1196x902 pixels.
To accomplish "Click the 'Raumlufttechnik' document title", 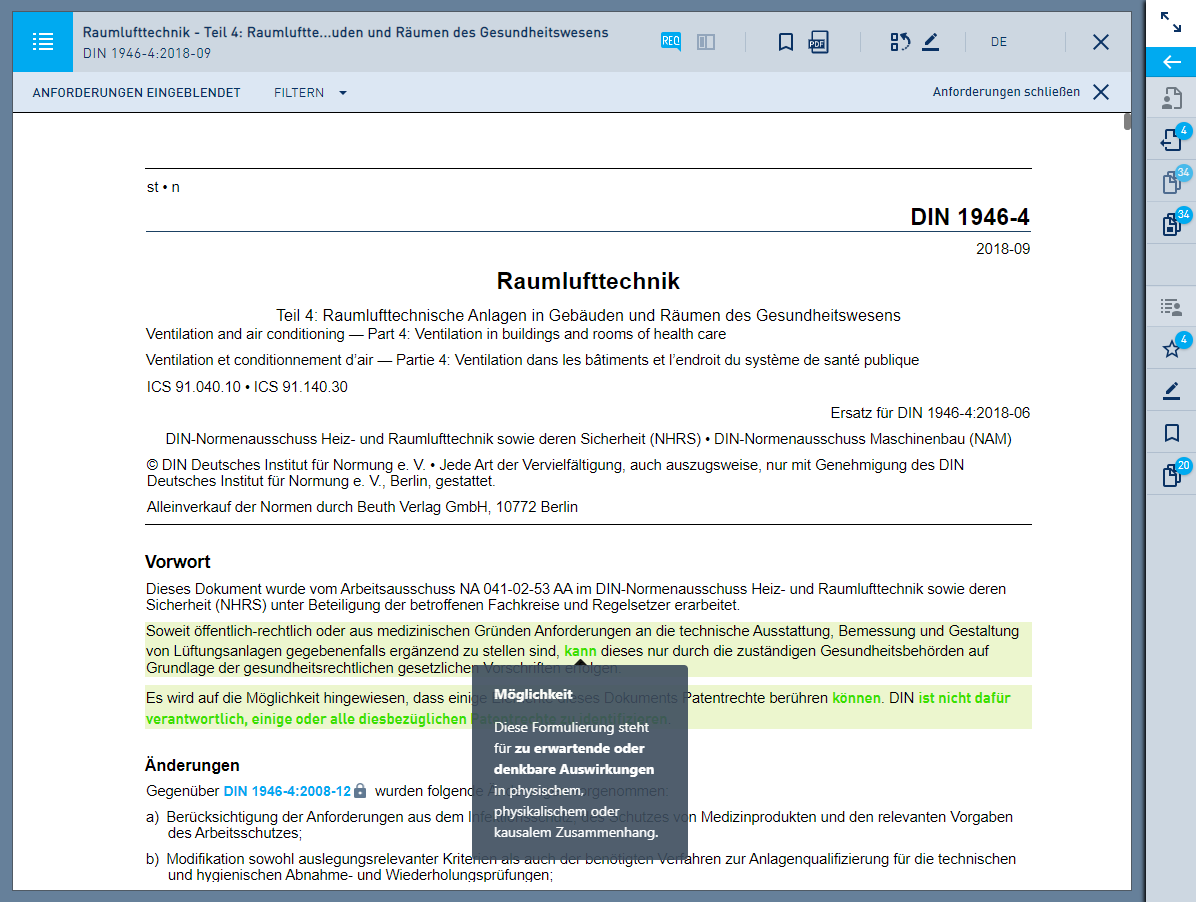I will (x=588, y=281).
